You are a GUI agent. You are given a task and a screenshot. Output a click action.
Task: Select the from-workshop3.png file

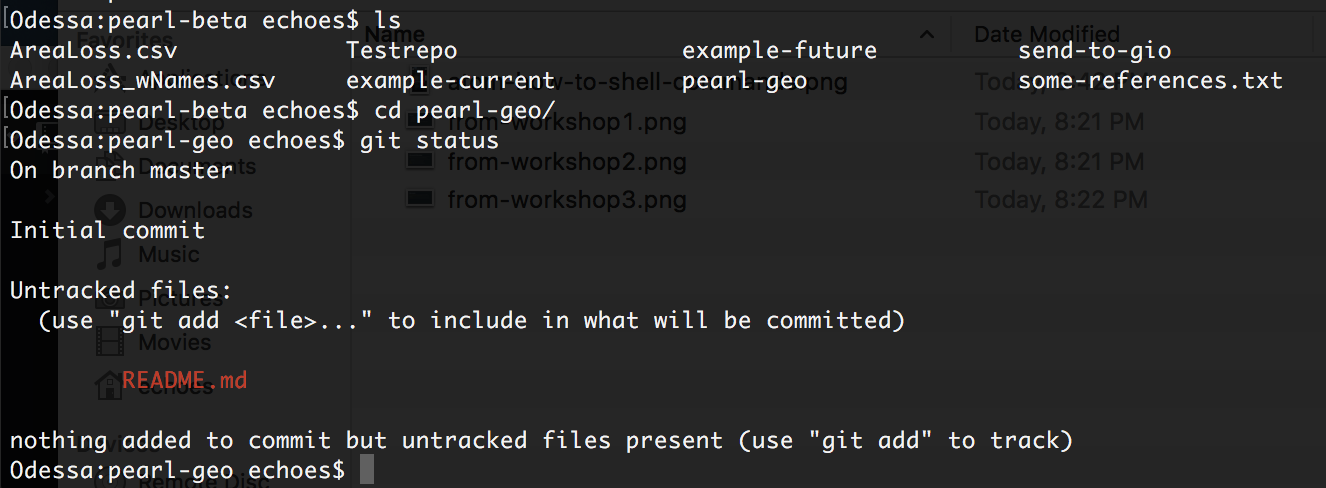pos(567,199)
